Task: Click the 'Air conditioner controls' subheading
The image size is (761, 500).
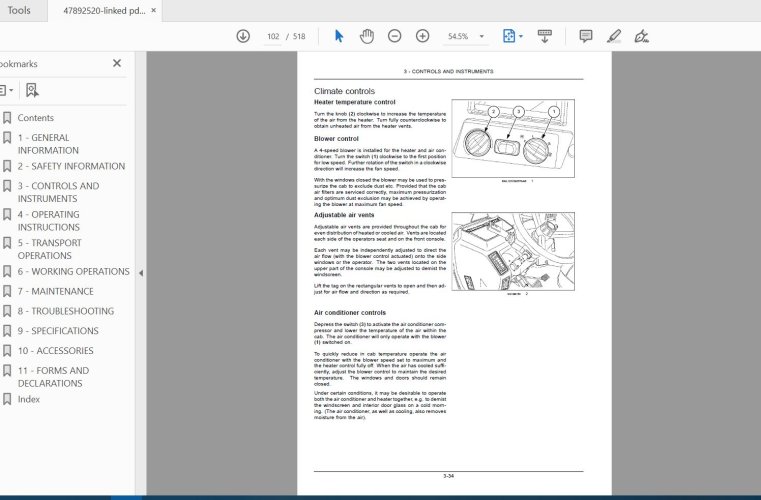Action: 349,313
